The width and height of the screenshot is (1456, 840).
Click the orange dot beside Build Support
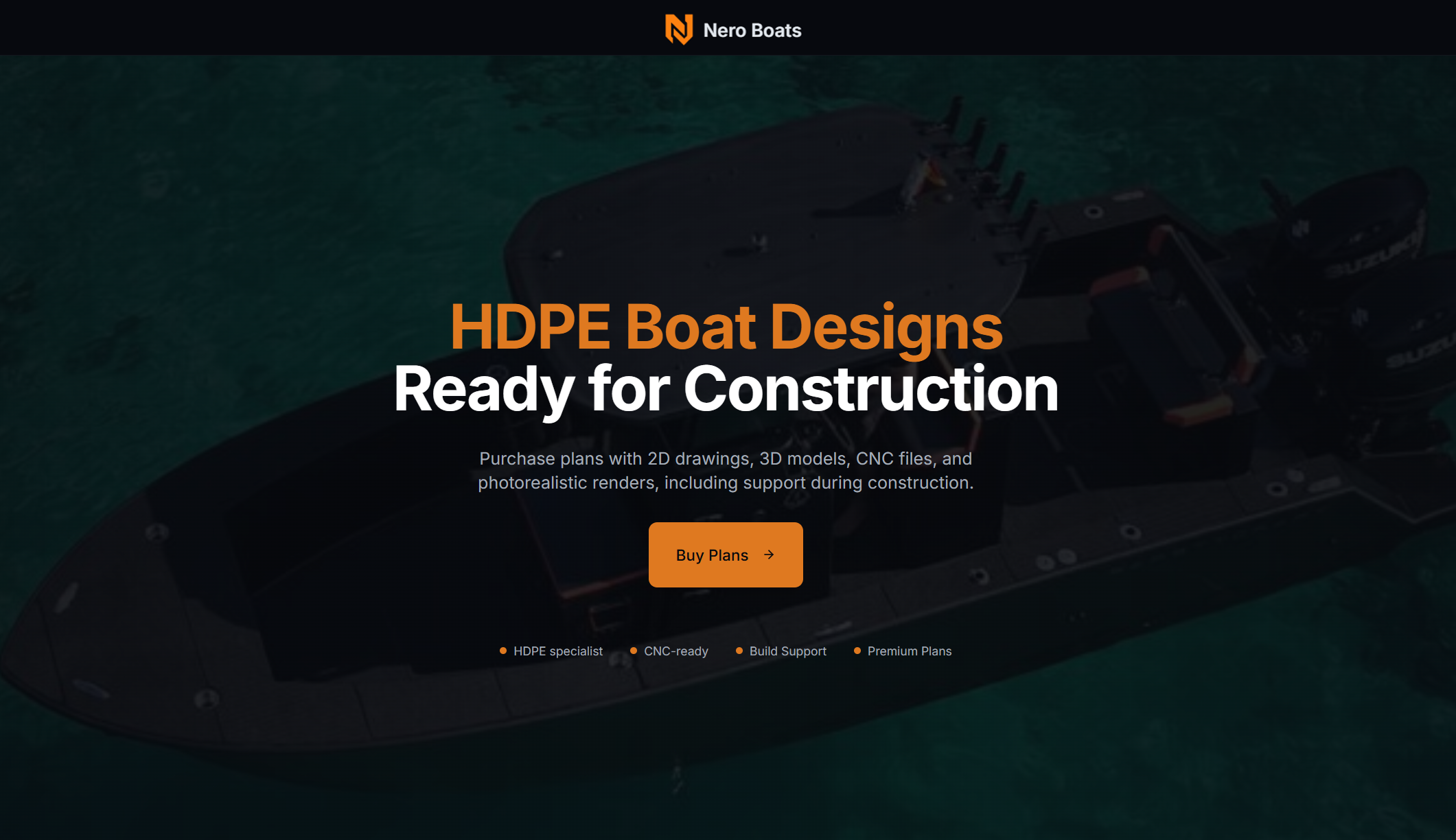pos(739,651)
